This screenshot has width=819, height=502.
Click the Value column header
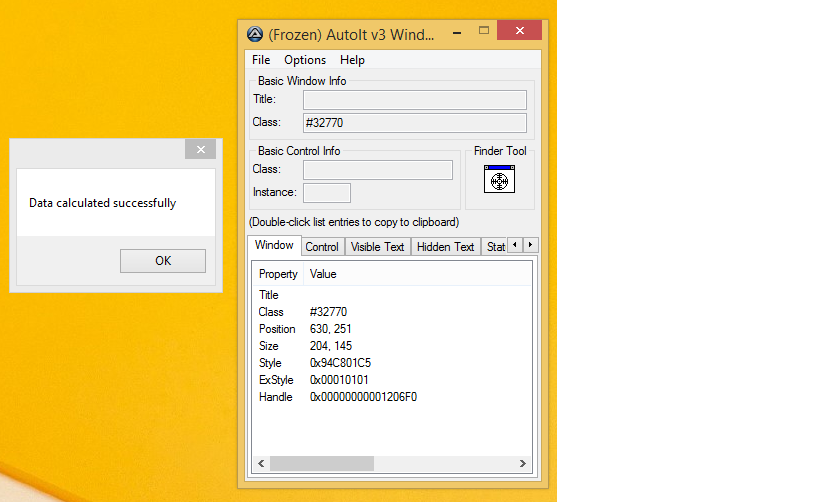[418, 274]
